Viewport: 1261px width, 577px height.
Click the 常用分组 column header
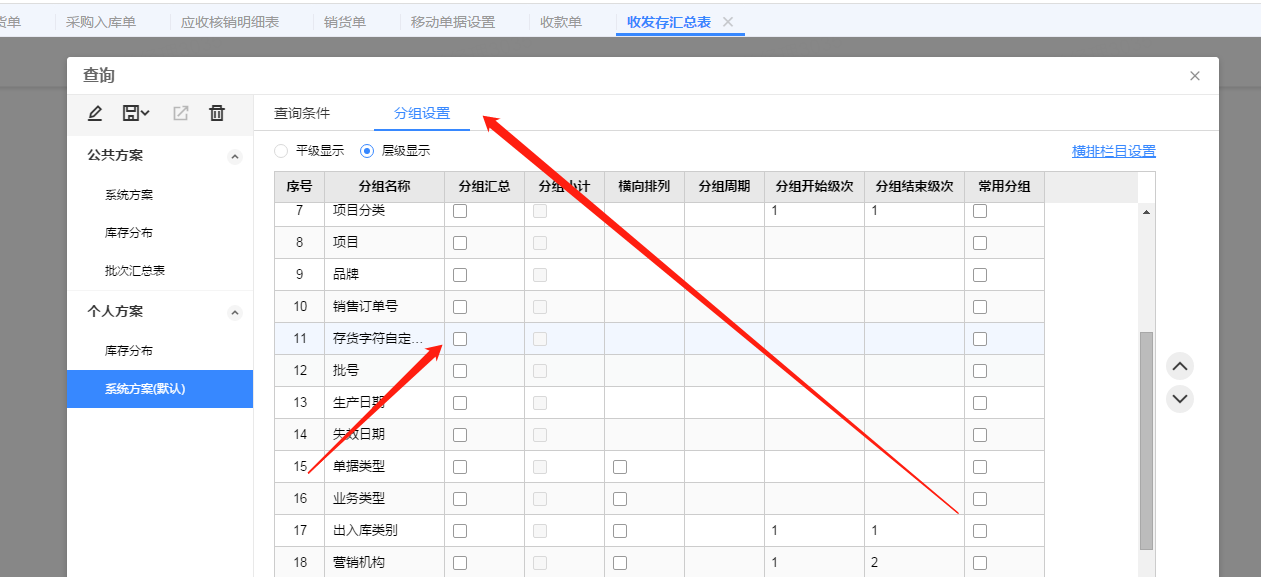tap(1005, 186)
